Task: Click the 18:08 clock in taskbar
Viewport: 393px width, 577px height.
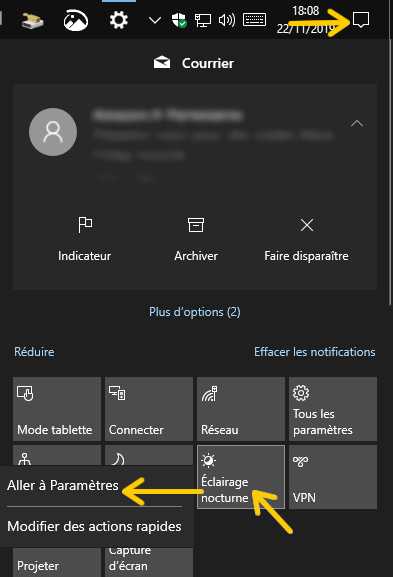Action: click(305, 11)
